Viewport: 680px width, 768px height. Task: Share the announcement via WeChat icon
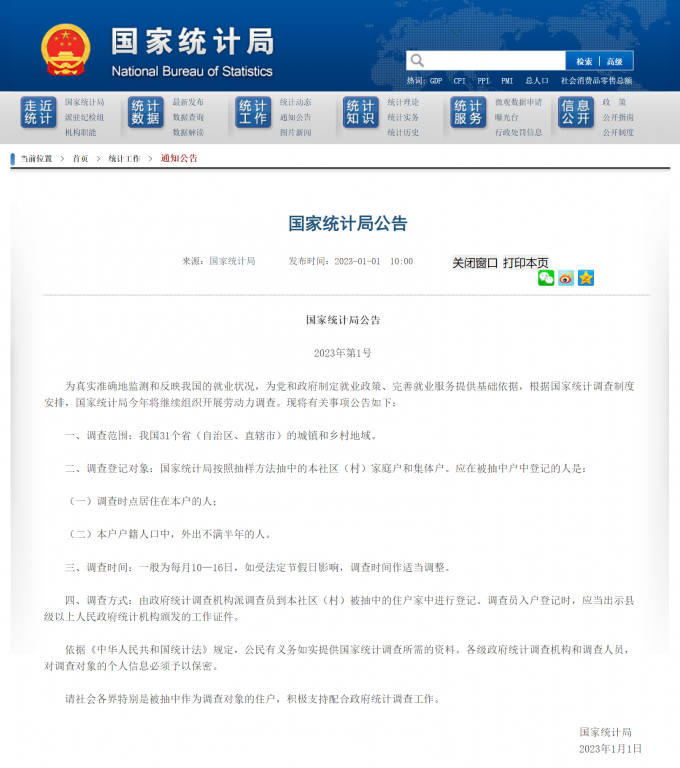click(546, 278)
